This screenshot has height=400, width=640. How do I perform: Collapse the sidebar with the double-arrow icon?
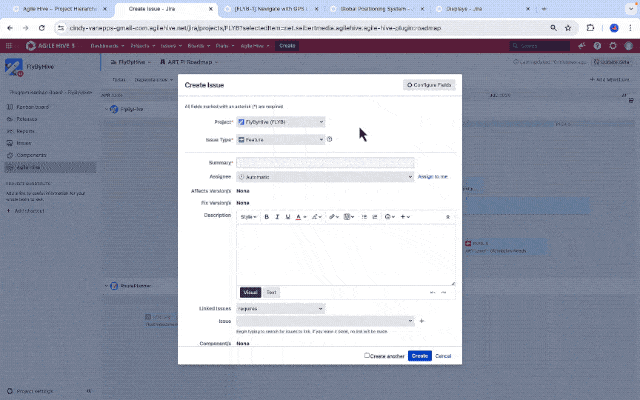tap(89, 391)
